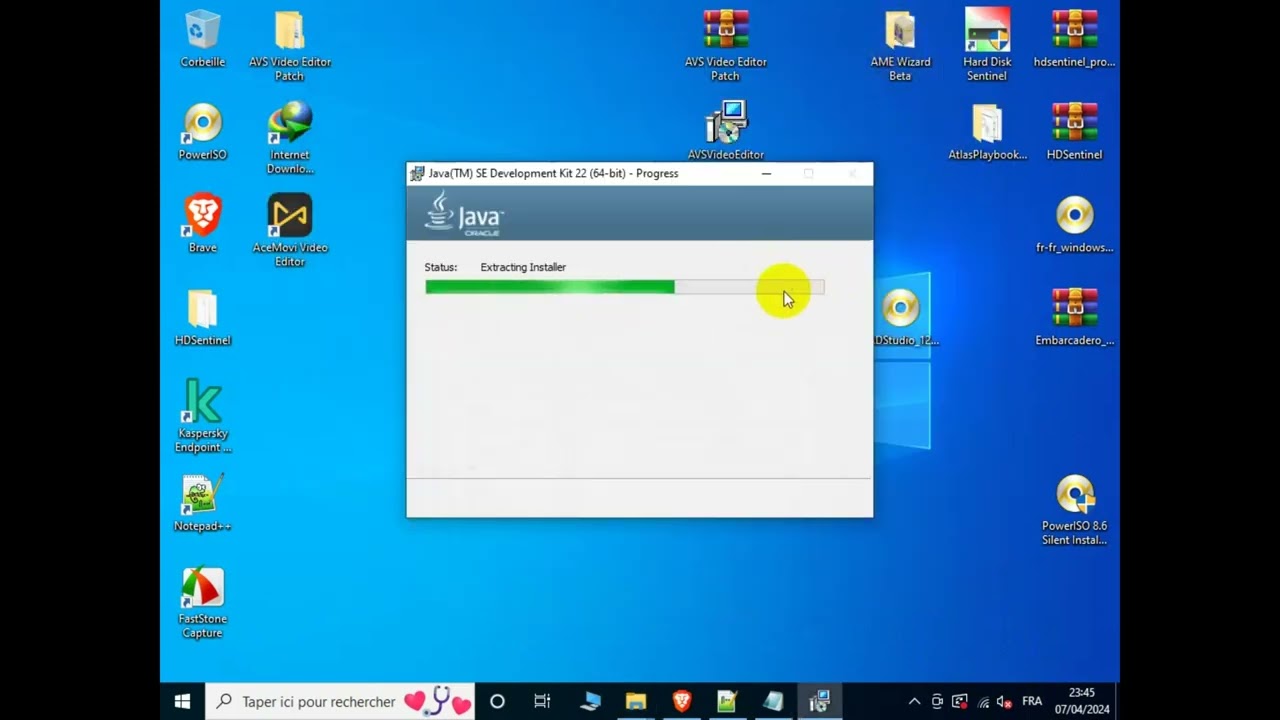This screenshot has height=720, width=1280.
Task: Open the clock showing 23:45 07/04/2024
Action: pos(1082,701)
